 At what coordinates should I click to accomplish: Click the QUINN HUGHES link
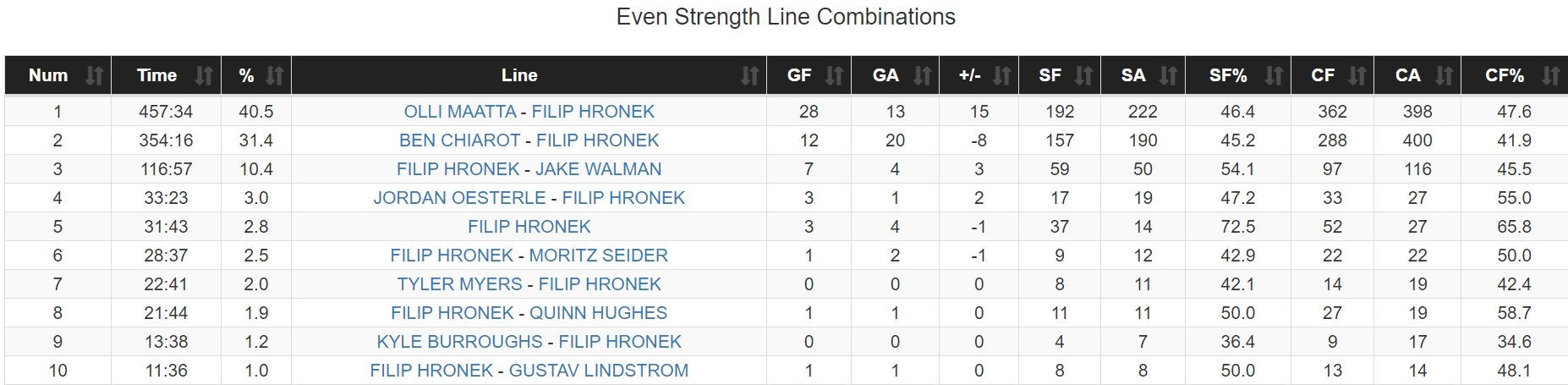[598, 313]
